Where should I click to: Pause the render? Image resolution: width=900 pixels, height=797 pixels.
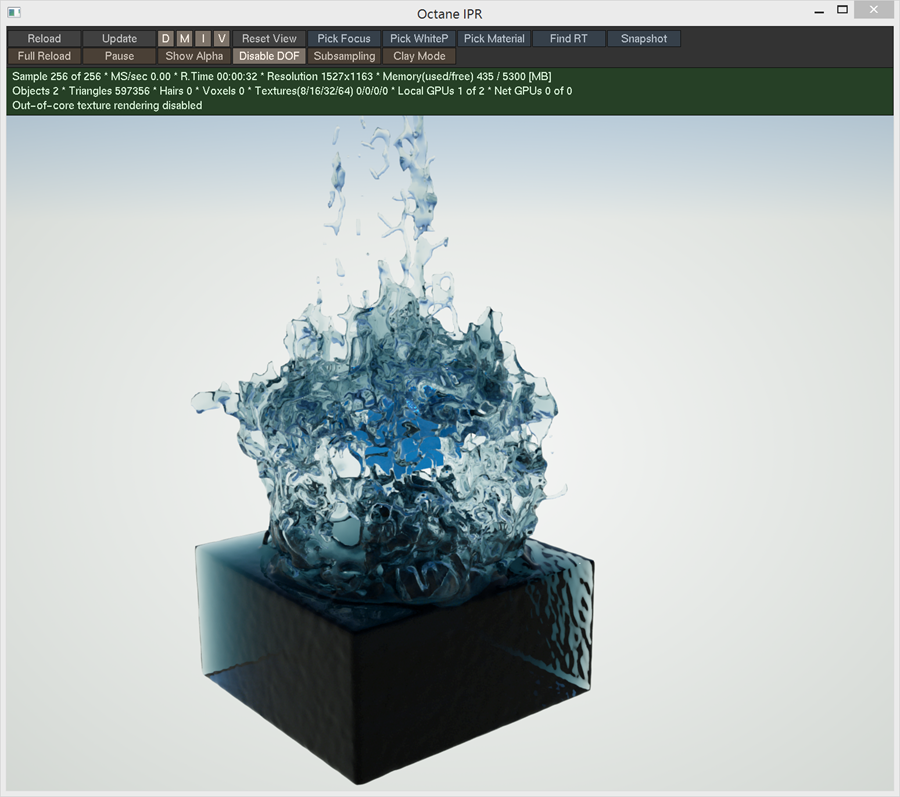click(119, 56)
